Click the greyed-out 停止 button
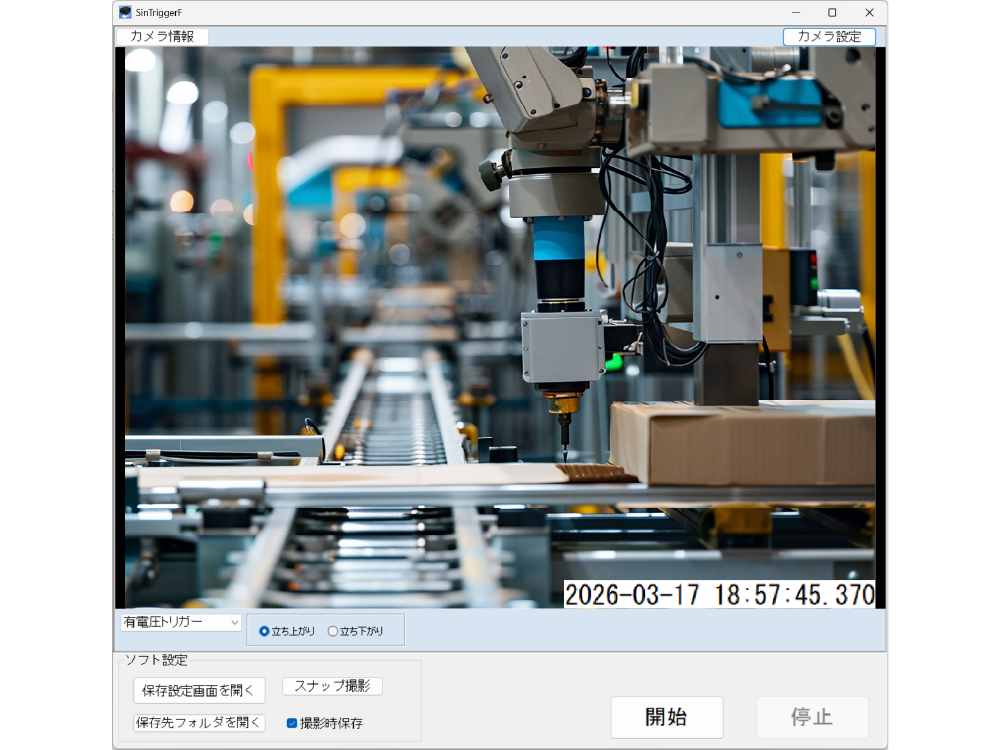Viewport: 1000px width, 750px height. (812, 717)
